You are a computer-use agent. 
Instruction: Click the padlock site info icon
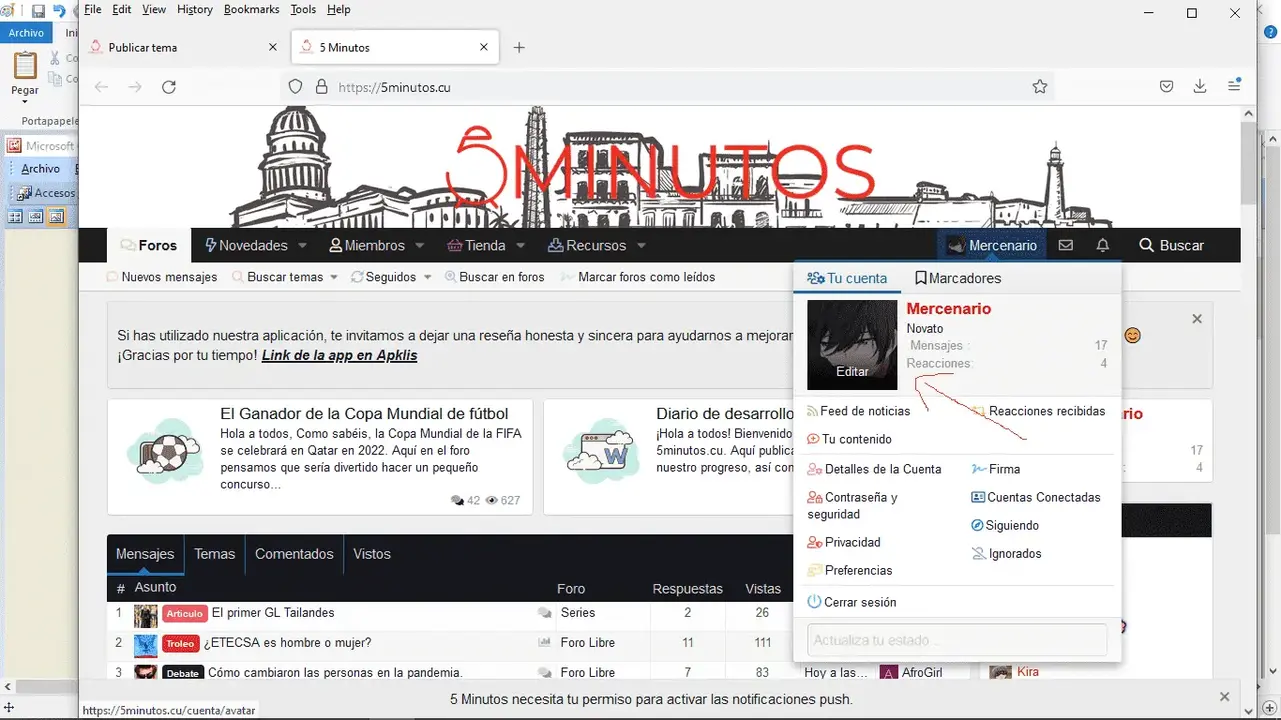pyautogui.click(x=322, y=87)
